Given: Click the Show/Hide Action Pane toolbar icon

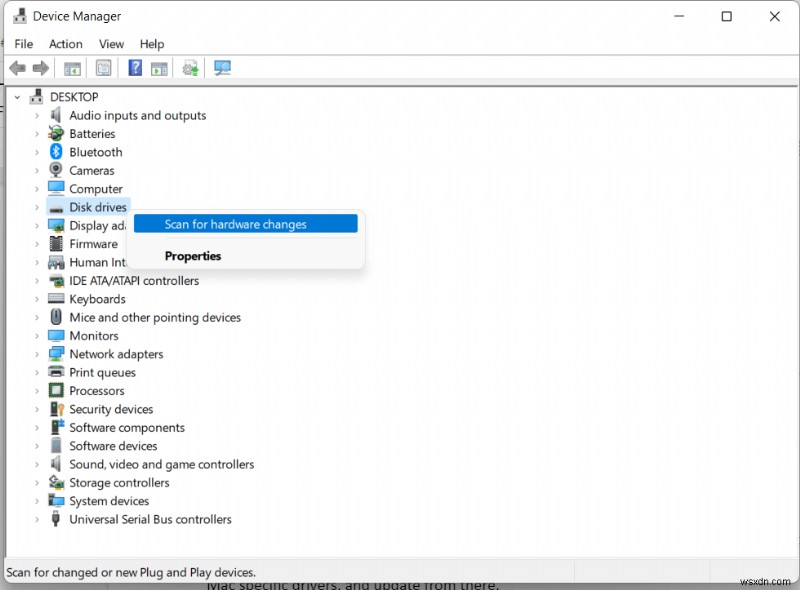Looking at the screenshot, I should (159, 68).
